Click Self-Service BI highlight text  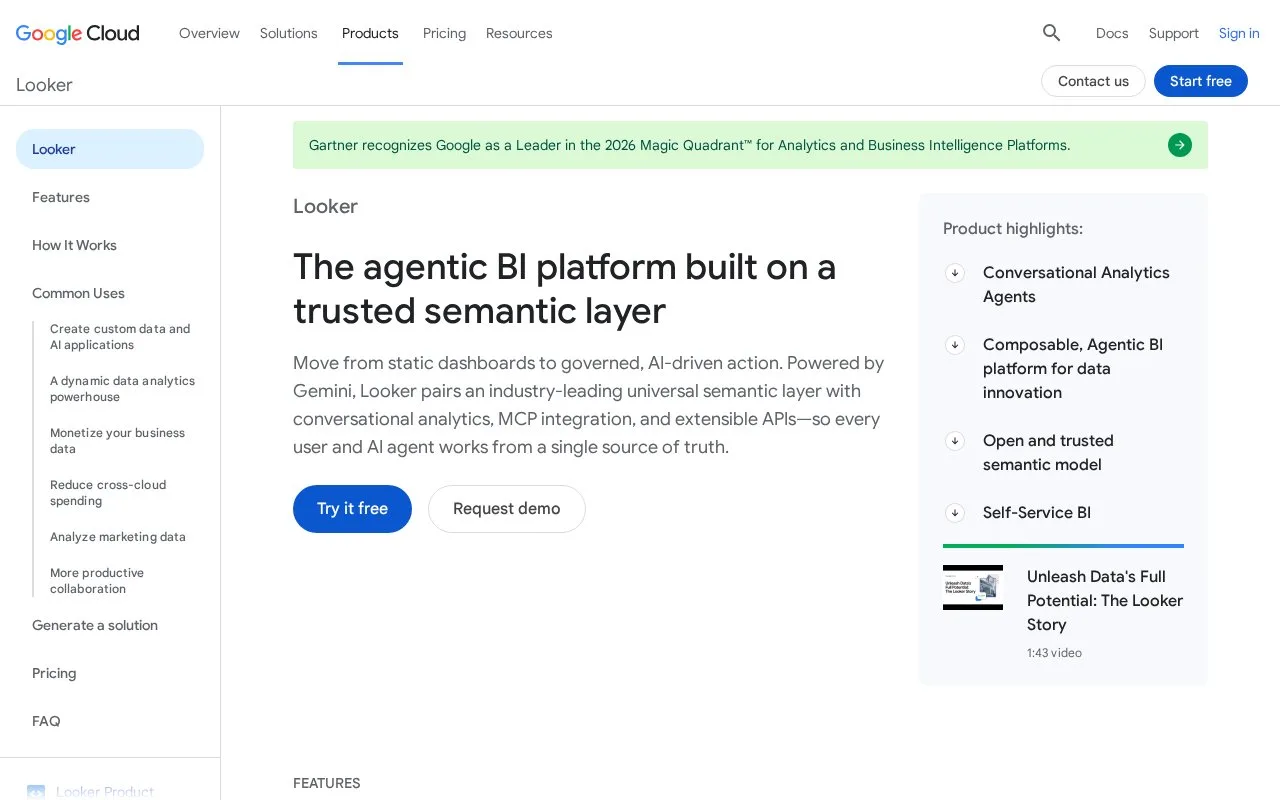pyautogui.click(x=1037, y=512)
